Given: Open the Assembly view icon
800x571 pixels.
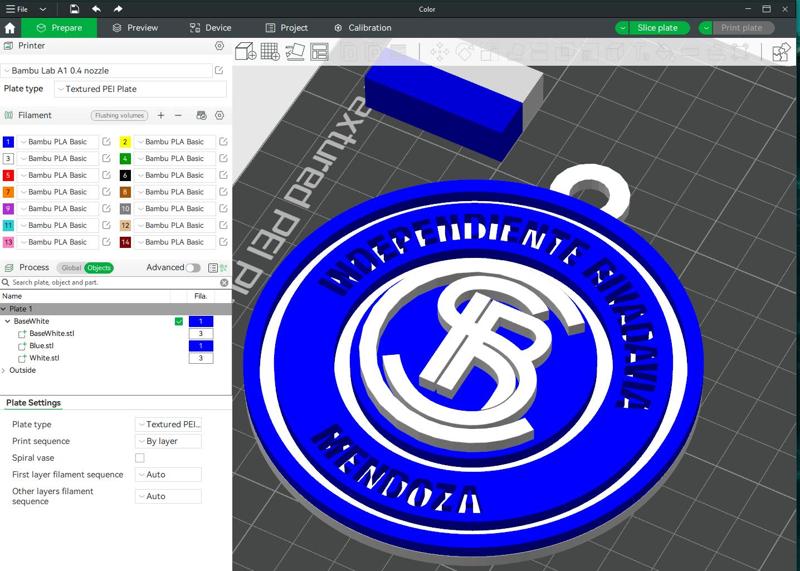Looking at the screenshot, I should click(x=781, y=52).
